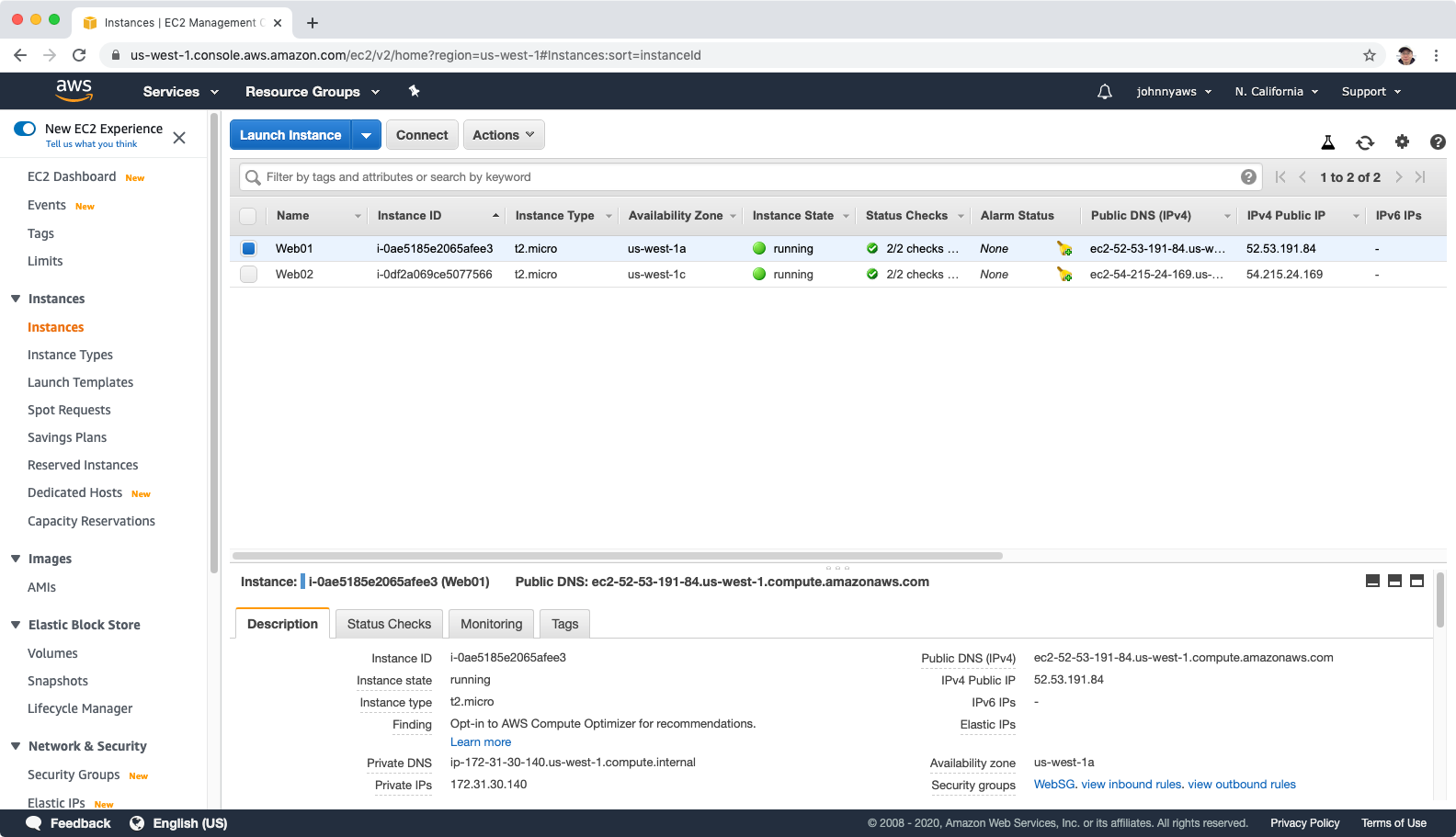Image resolution: width=1456 pixels, height=837 pixels.
Task: Collapse the Instances sidebar section
Action: 16,299
